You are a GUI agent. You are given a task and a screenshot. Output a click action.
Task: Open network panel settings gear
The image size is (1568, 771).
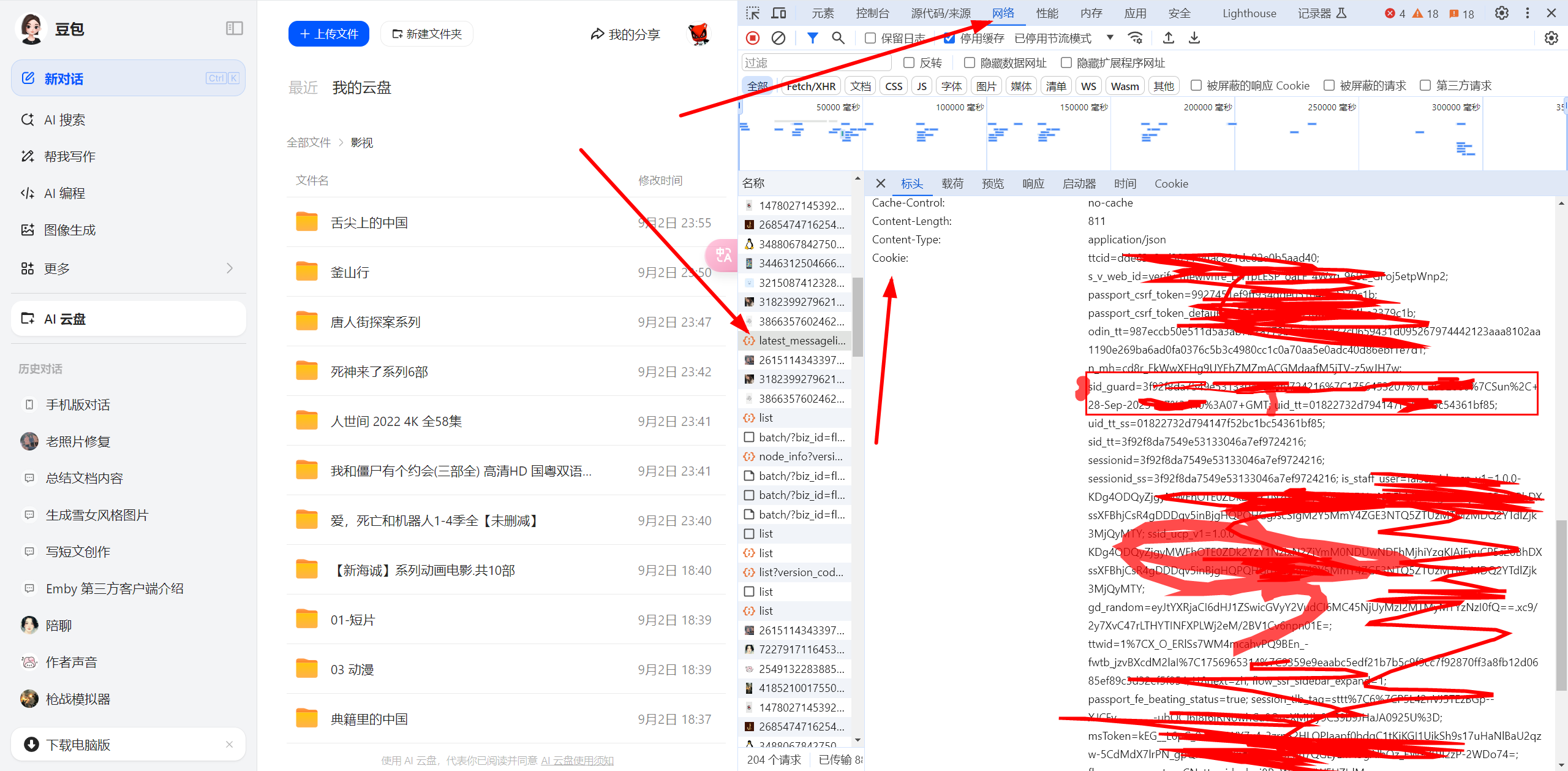1551,38
